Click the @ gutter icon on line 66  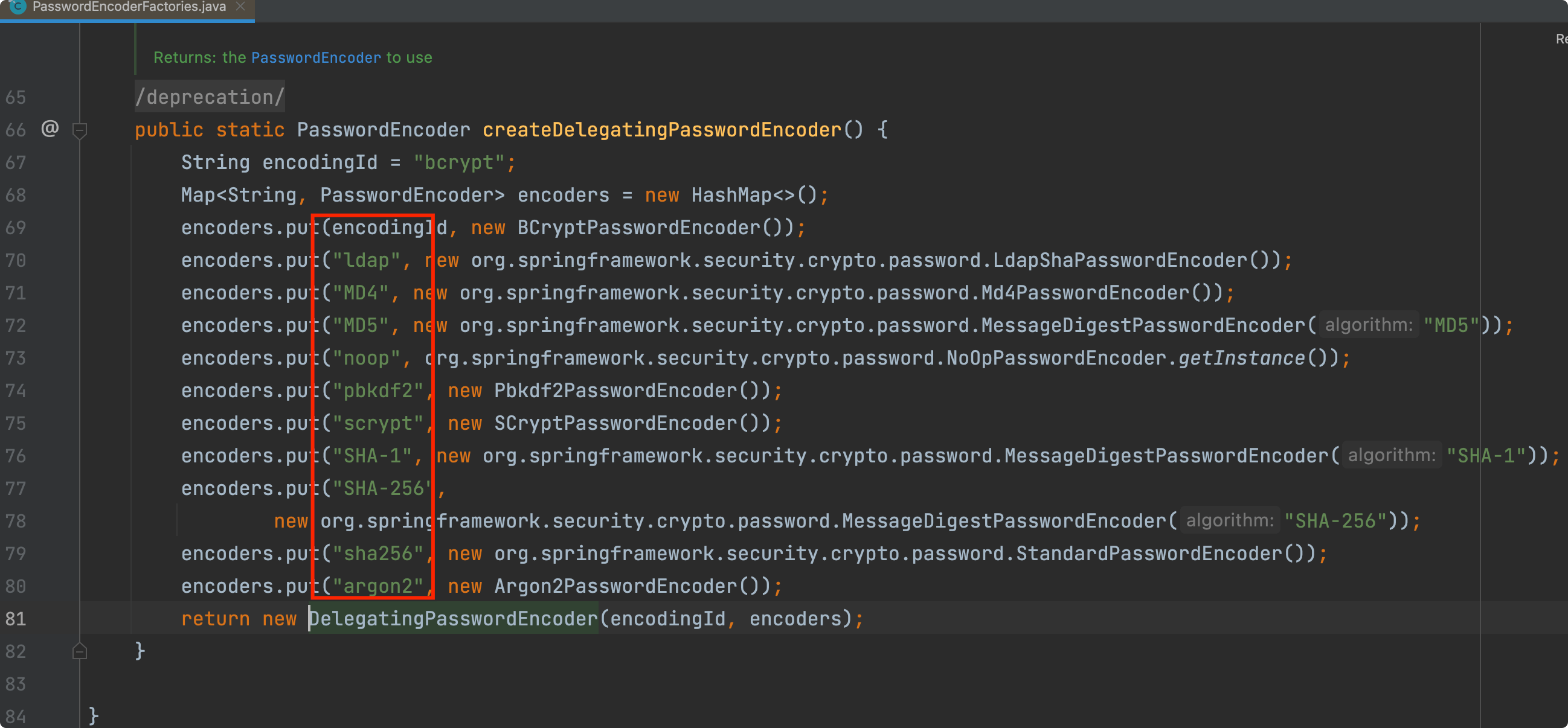(50, 129)
